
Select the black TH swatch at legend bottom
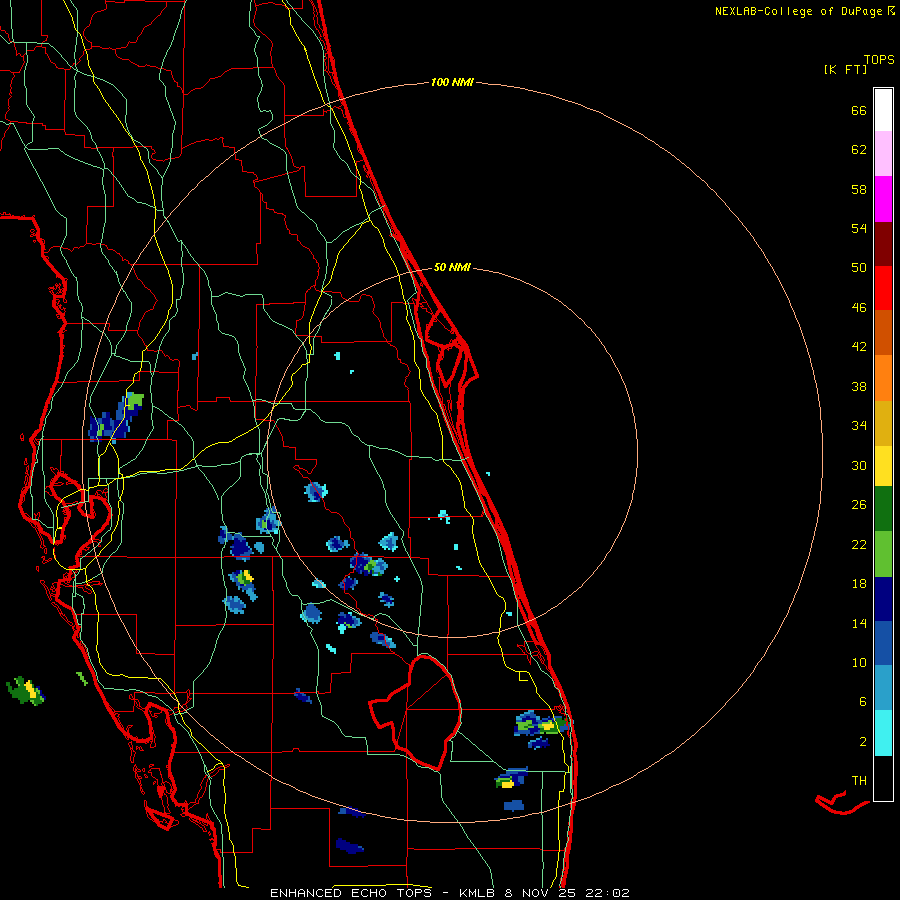click(x=883, y=778)
